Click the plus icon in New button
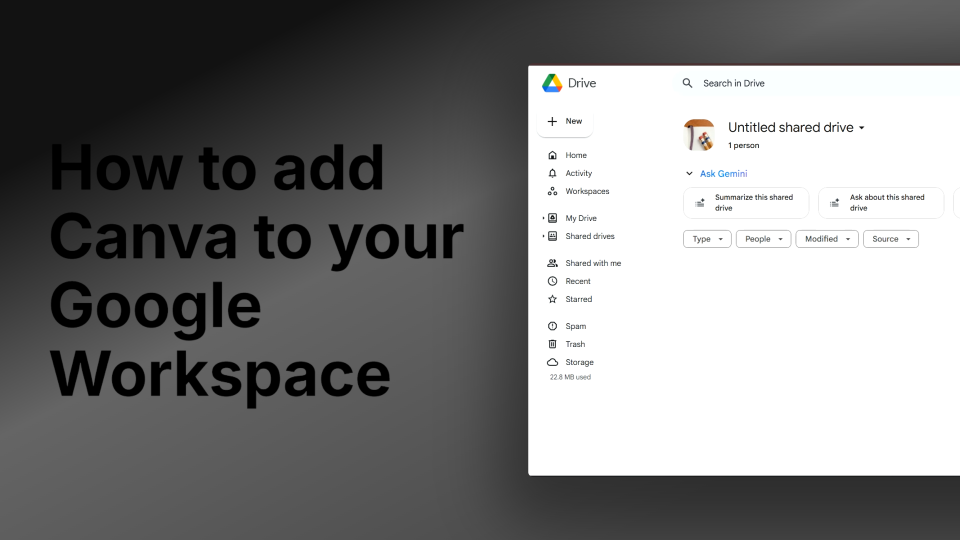This screenshot has height=540, width=960. (x=552, y=121)
